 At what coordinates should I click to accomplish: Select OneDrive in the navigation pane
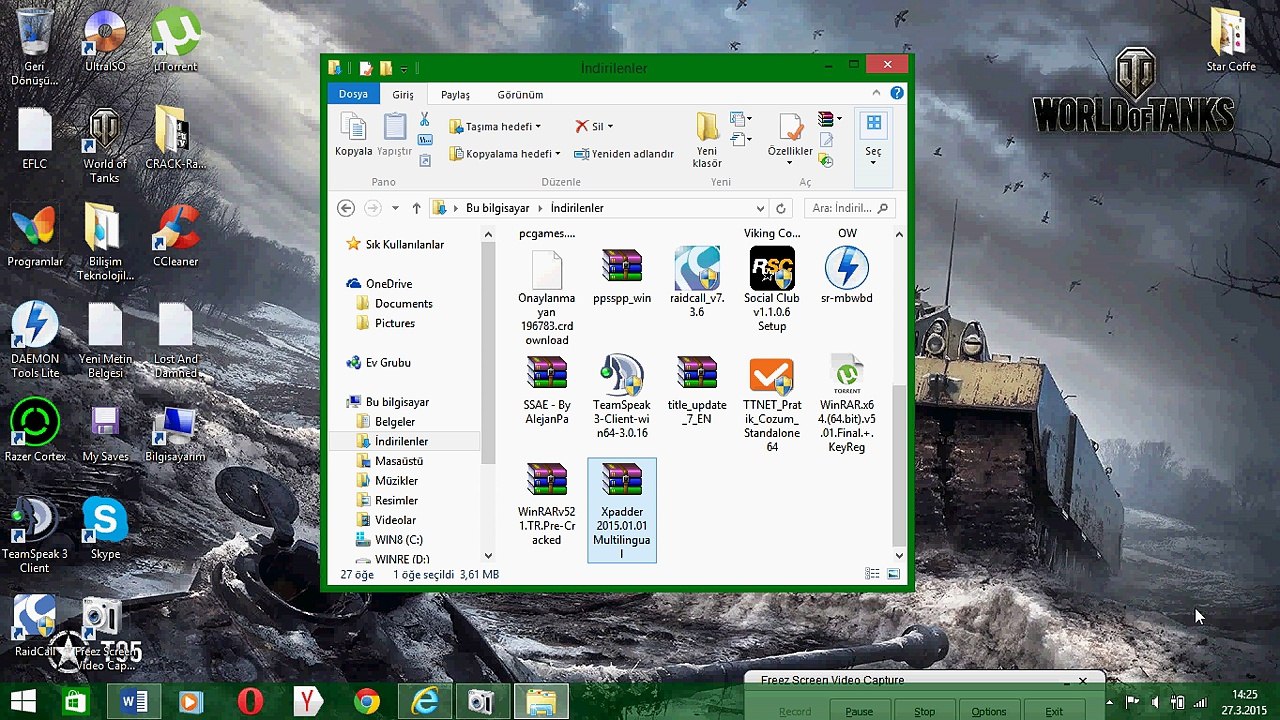tap(389, 284)
